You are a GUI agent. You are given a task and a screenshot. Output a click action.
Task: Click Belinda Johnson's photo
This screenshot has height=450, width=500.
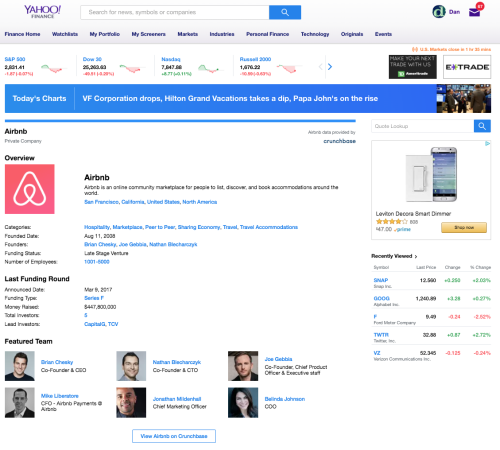243,402
